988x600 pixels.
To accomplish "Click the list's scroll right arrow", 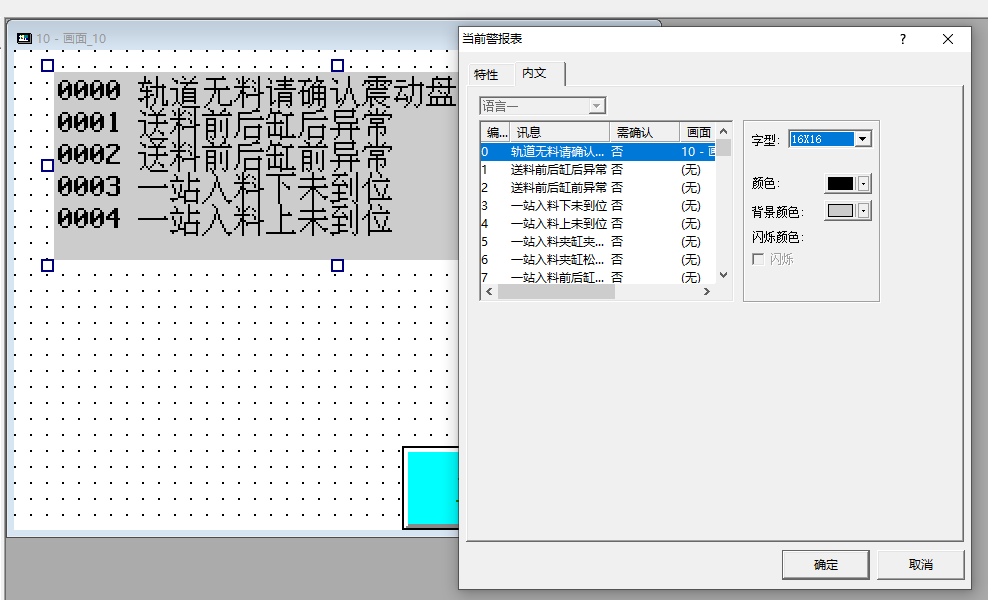I will click(x=706, y=292).
